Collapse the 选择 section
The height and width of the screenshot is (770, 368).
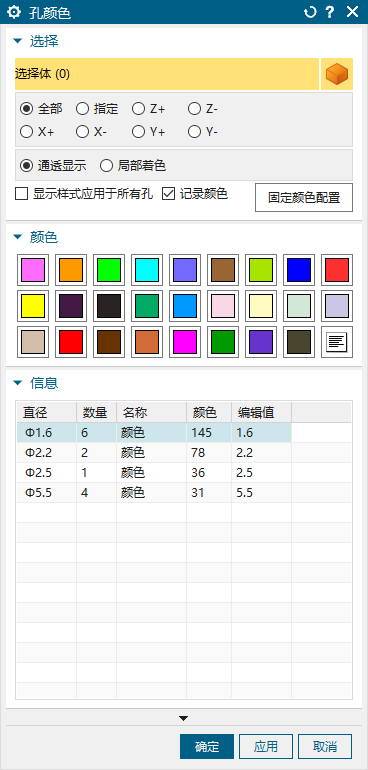18,41
